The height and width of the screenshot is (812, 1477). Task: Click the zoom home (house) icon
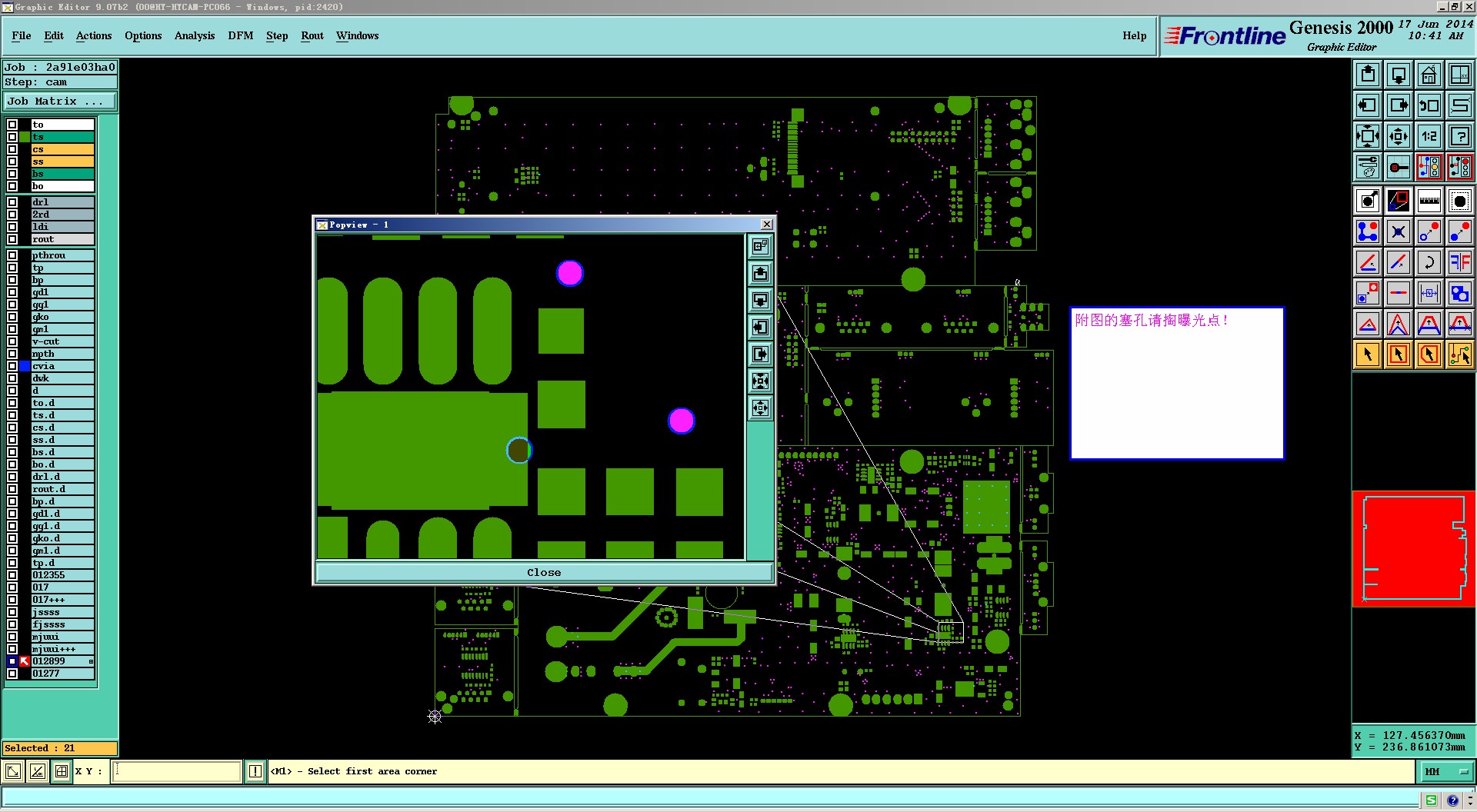point(1429,75)
